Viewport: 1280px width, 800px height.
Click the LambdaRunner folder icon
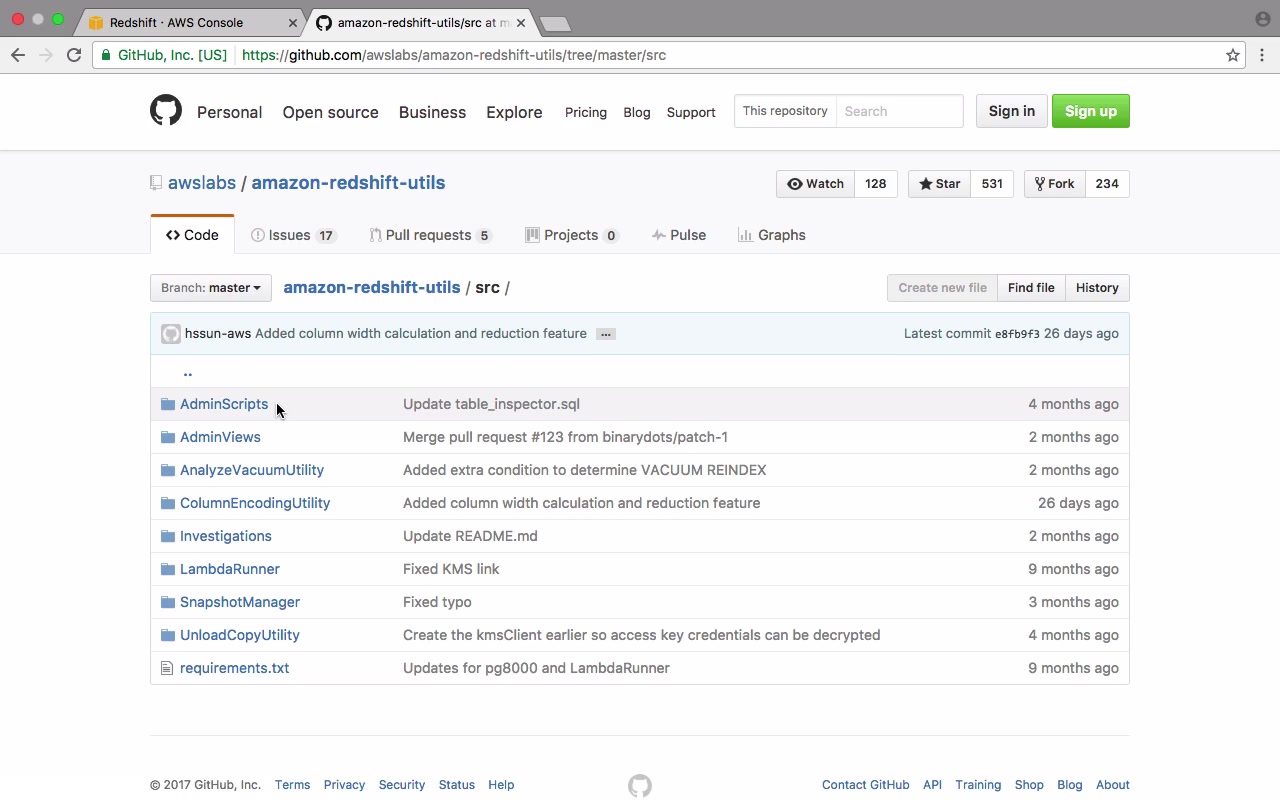tap(168, 569)
